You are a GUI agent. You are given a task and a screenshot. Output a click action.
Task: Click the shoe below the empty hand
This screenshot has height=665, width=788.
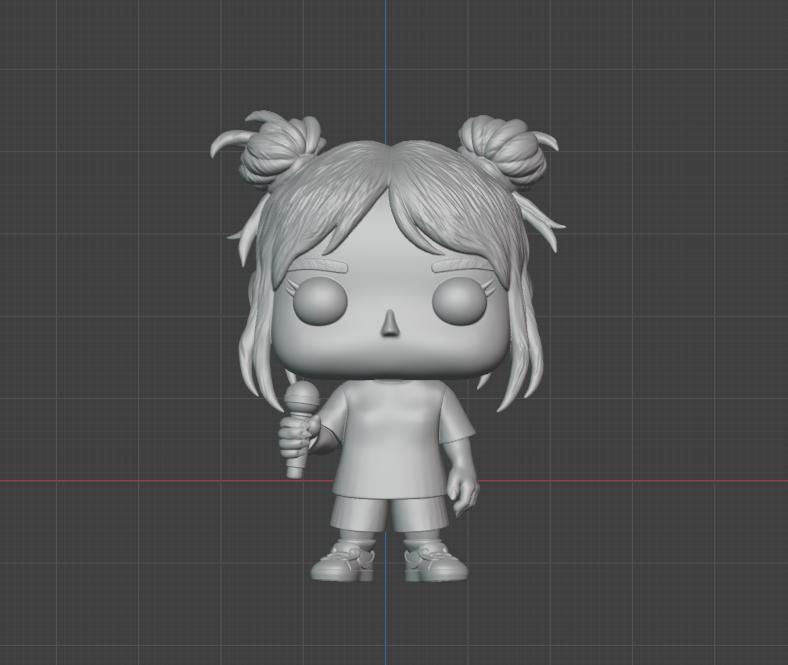[435, 563]
